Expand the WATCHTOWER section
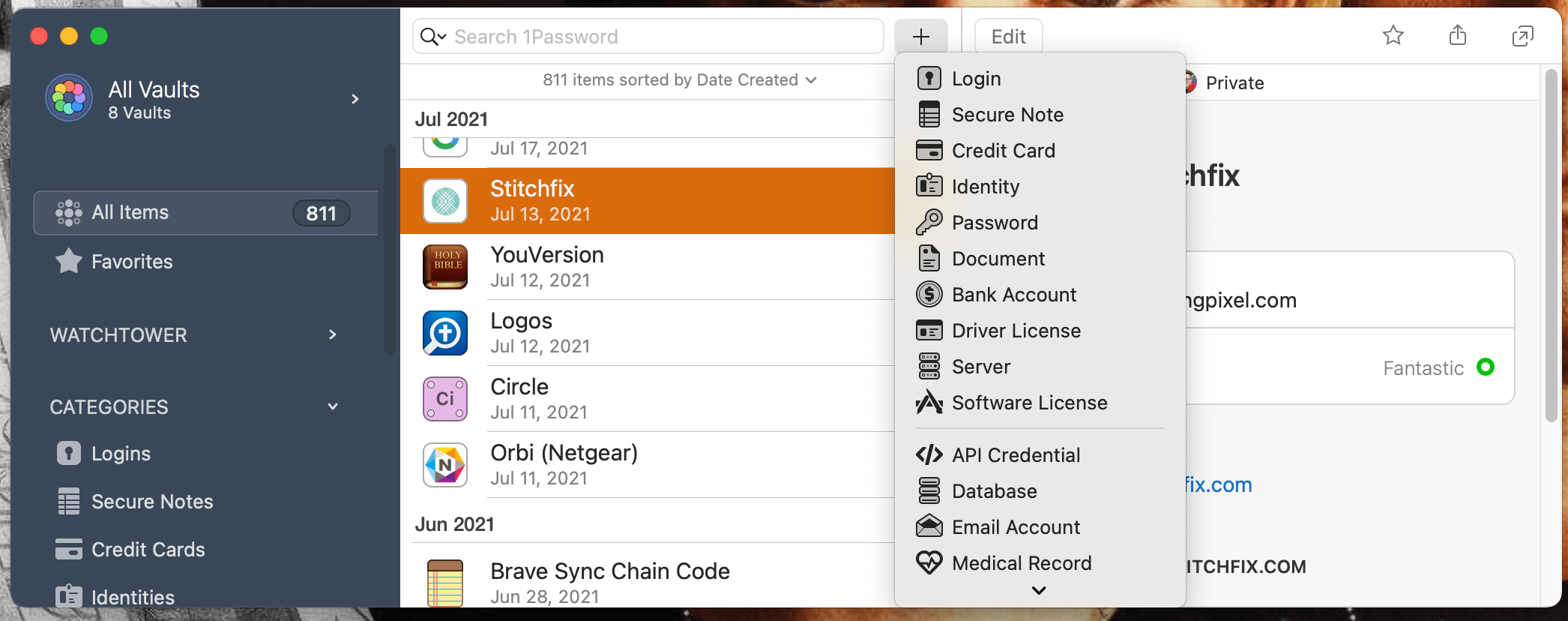 click(x=333, y=334)
